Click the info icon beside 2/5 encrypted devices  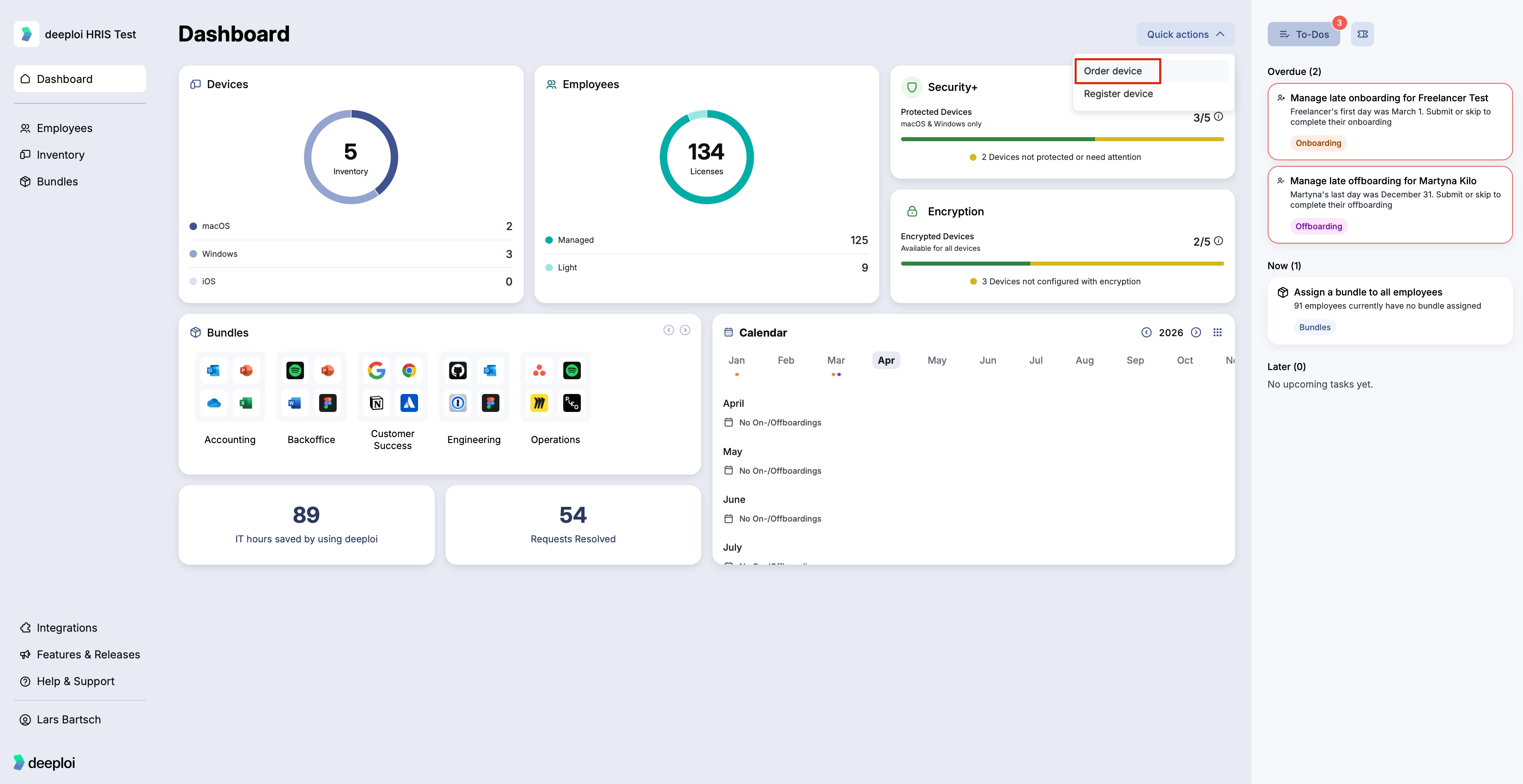(x=1219, y=241)
